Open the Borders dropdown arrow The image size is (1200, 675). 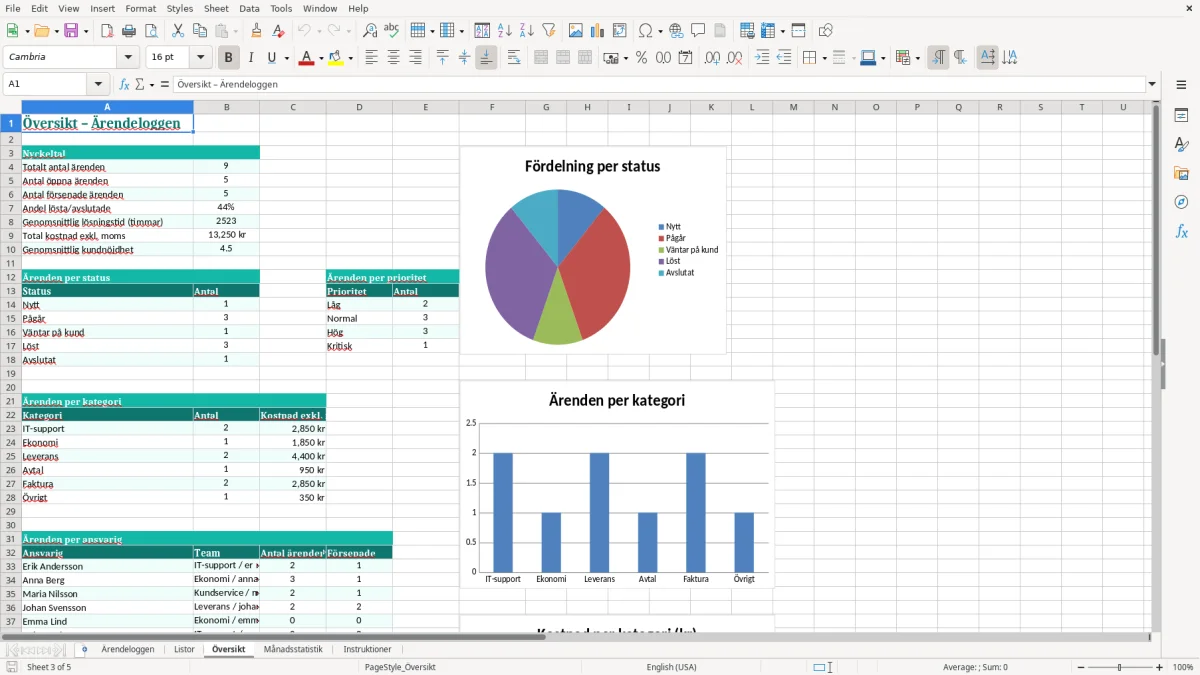(x=823, y=58)
